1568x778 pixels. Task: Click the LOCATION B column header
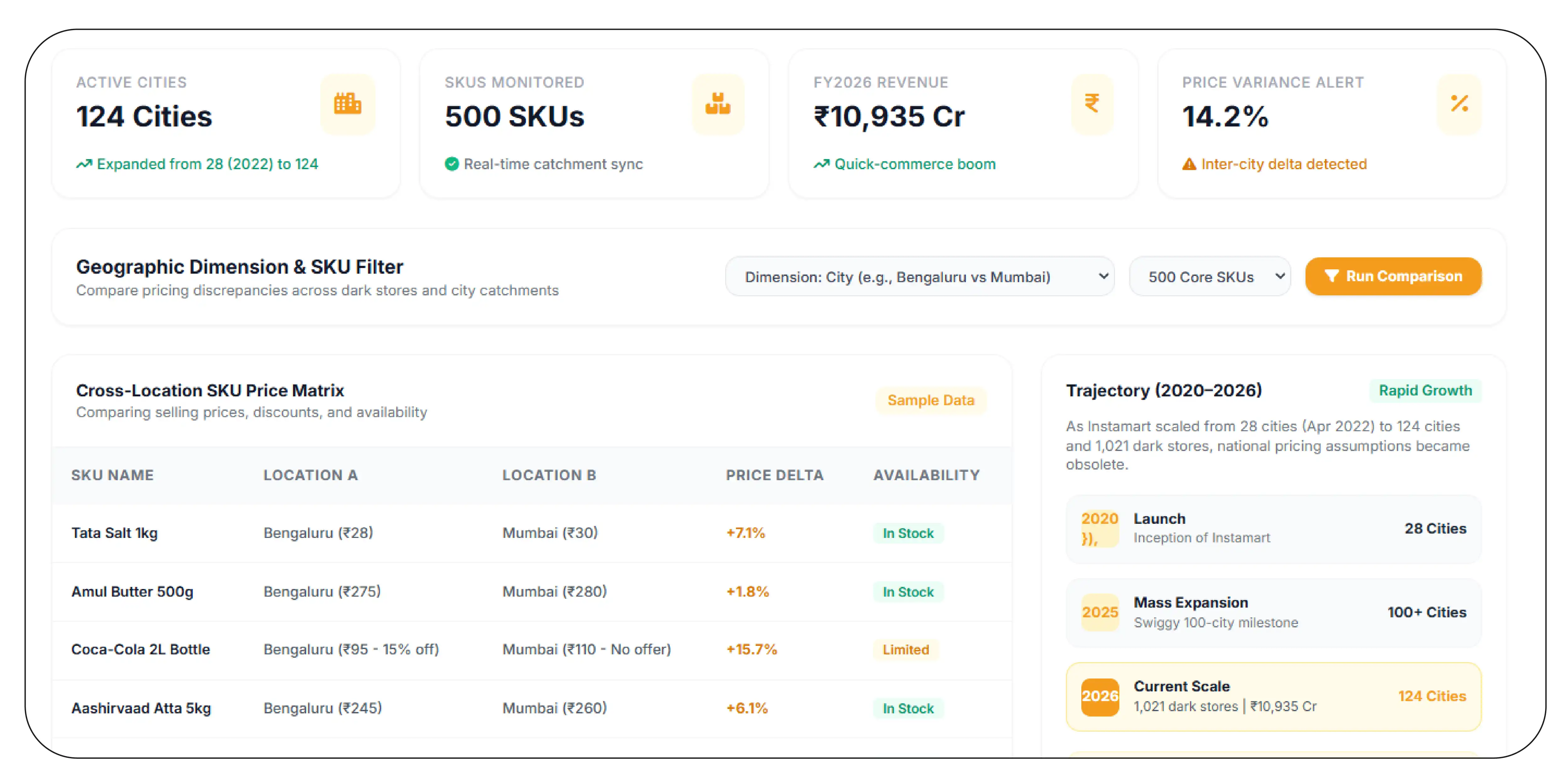click(549, 475)
